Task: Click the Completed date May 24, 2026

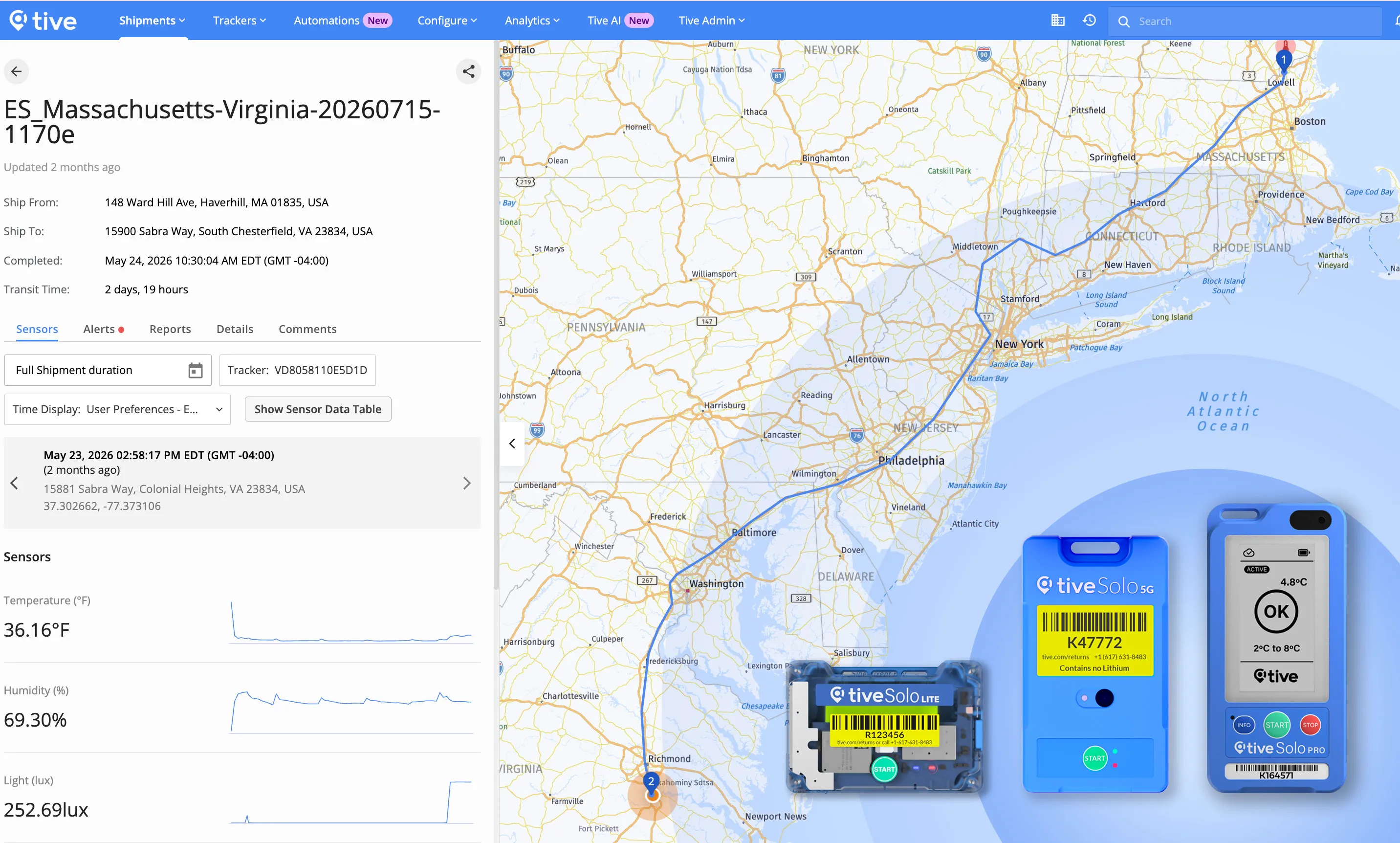Action: (x=216, y=261)
